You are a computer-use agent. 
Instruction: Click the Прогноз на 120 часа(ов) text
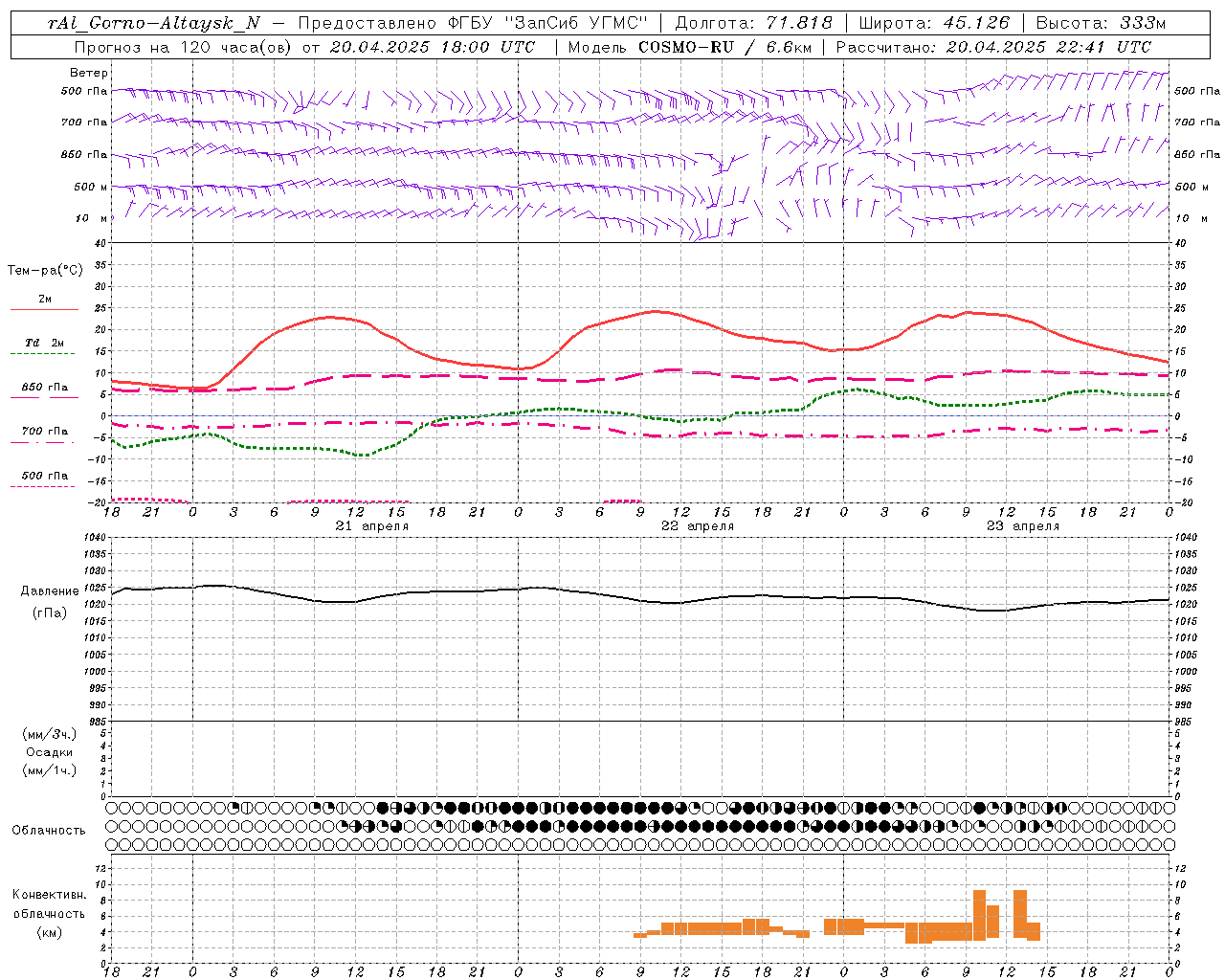(x=184, y=47)
